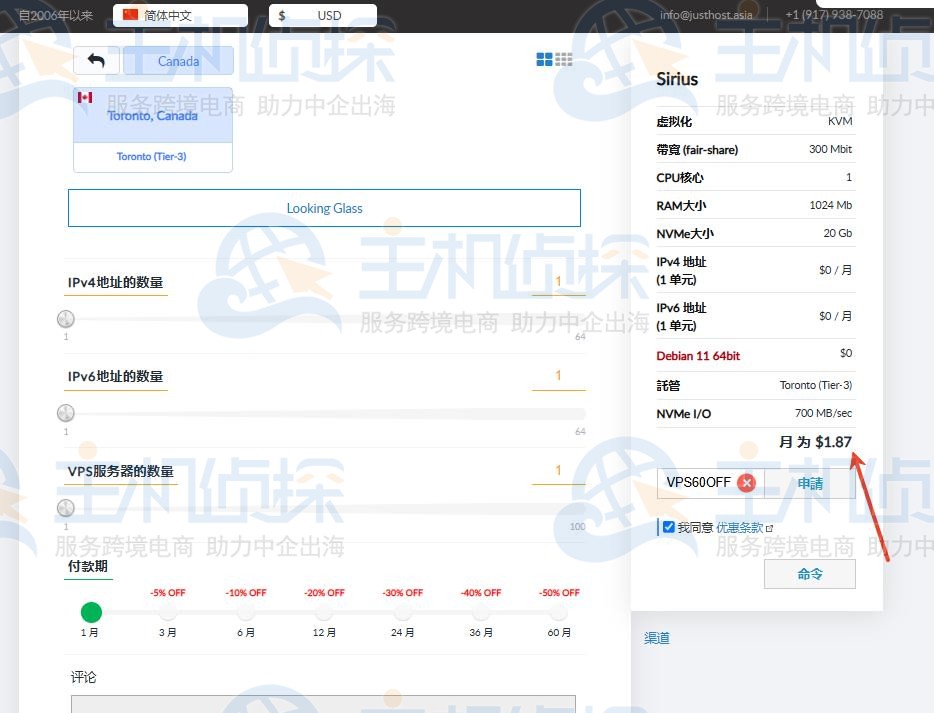The image size is (934, 713).
Task: Select the Canada country tab
Action: 178,61
